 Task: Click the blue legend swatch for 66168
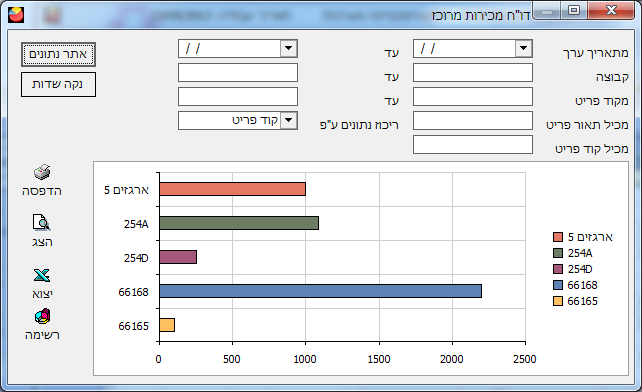[558, 285]
